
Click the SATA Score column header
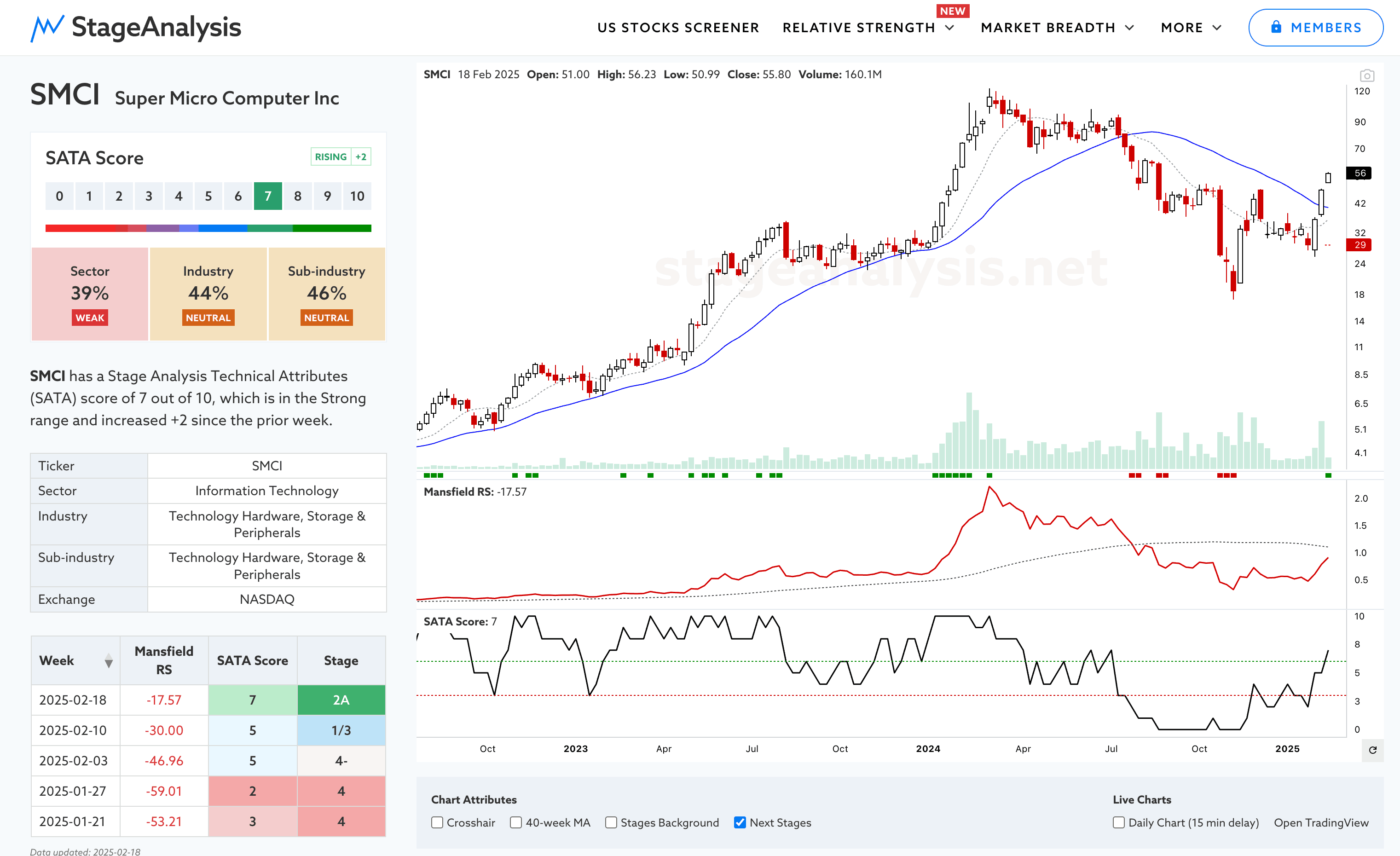[252, 660]
